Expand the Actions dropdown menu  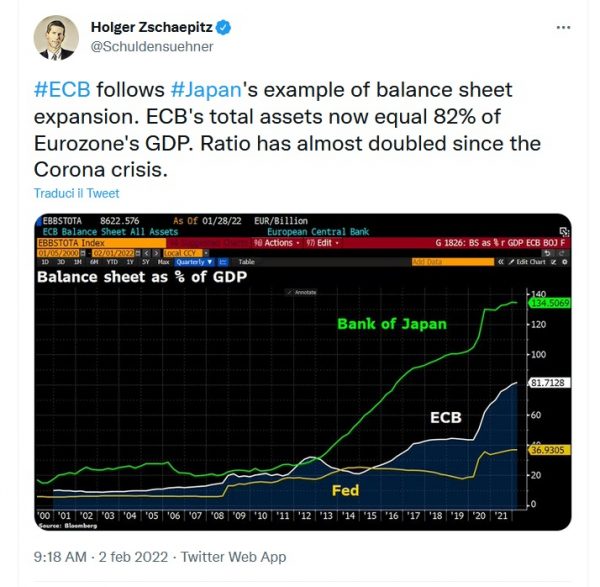277,243
